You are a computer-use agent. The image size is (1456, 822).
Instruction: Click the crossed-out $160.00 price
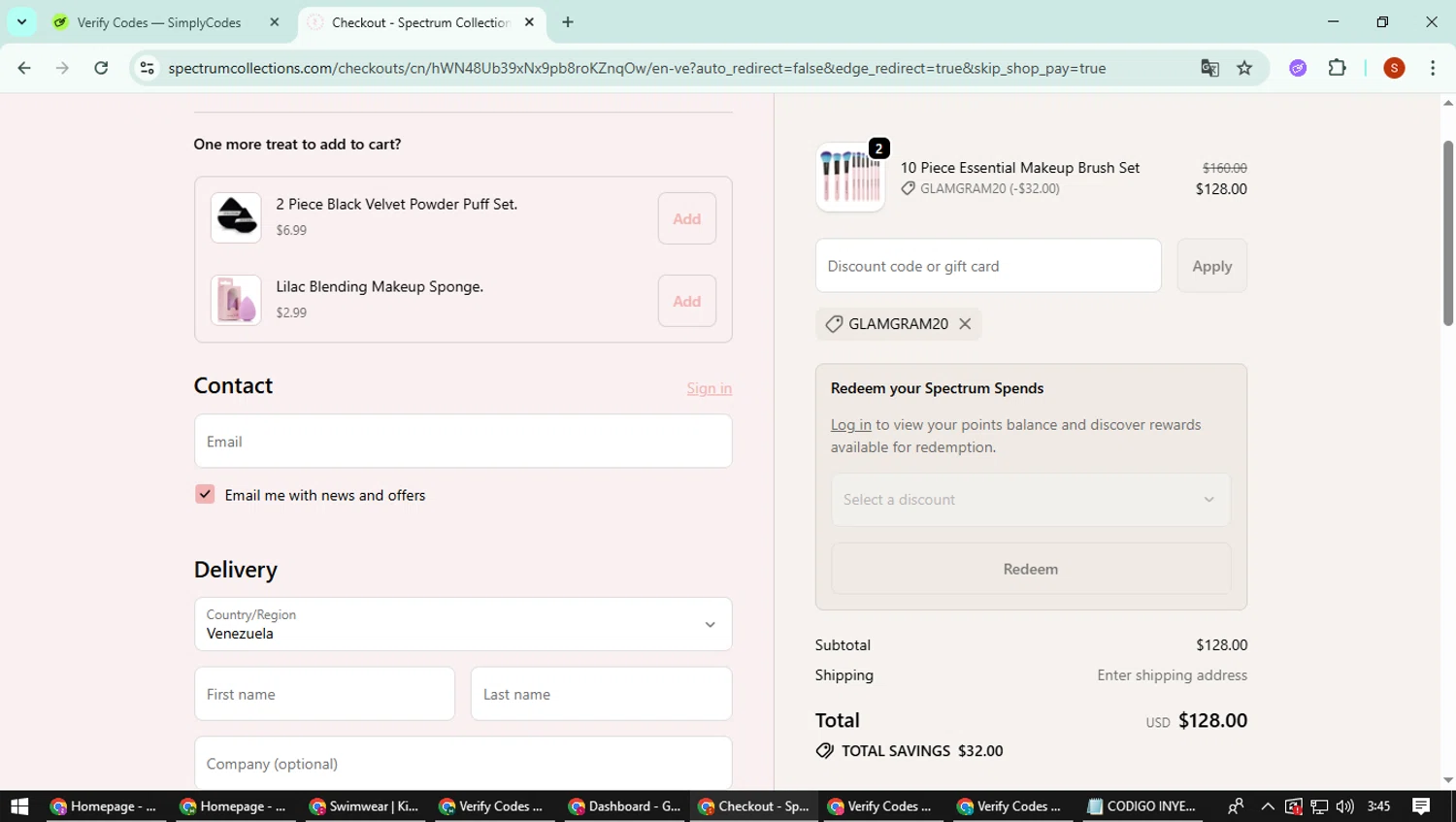pos(1225,168)
